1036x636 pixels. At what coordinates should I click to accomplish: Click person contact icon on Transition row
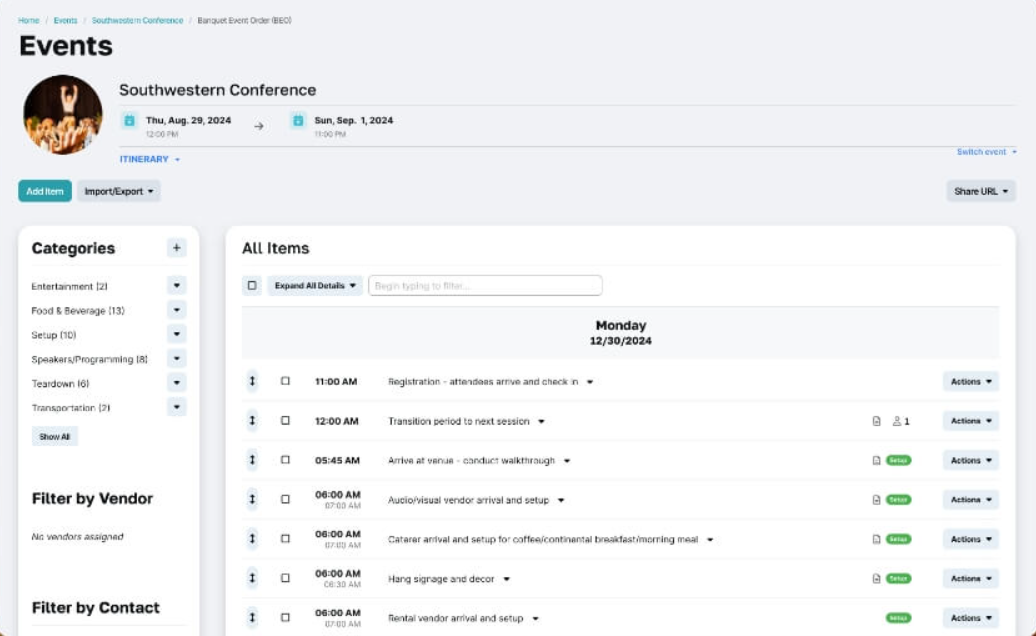(897, 421)
